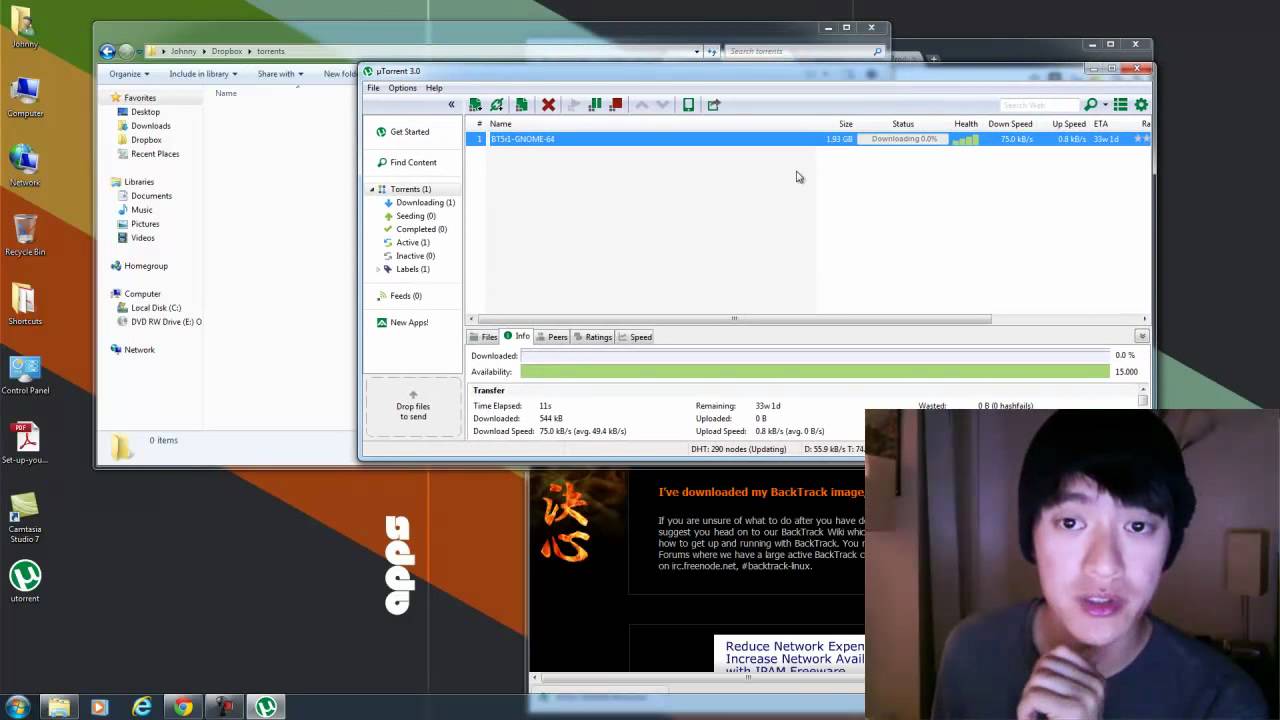Open Include in library dropdown
Viewport: 1280px width, 720px height.
click(203, 74)
